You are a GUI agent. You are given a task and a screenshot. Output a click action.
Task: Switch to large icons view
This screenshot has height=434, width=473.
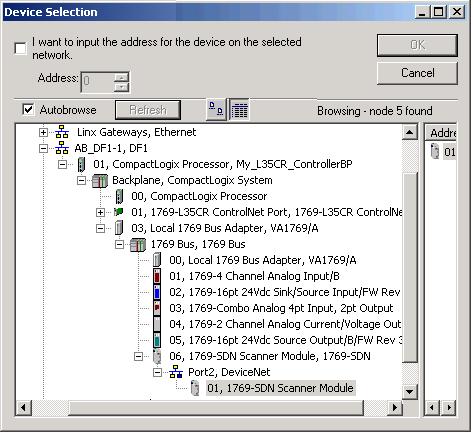[216, 109]
